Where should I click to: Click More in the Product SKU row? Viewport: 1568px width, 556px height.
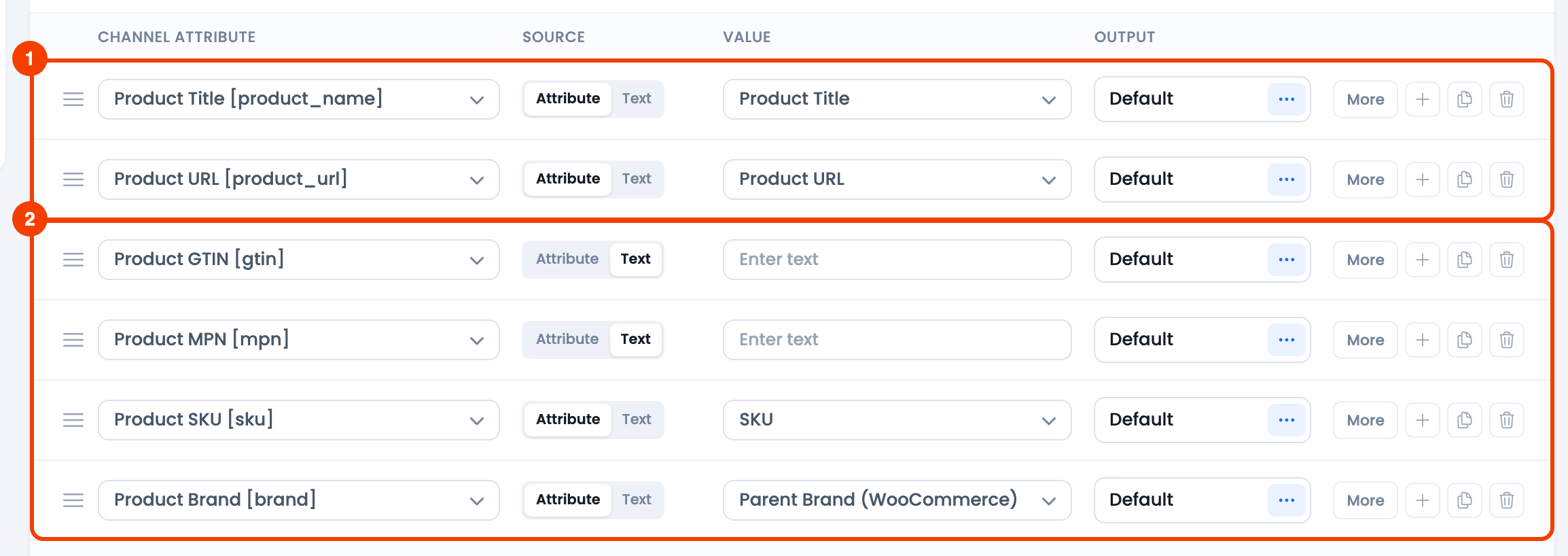[x=1366, y=420]
